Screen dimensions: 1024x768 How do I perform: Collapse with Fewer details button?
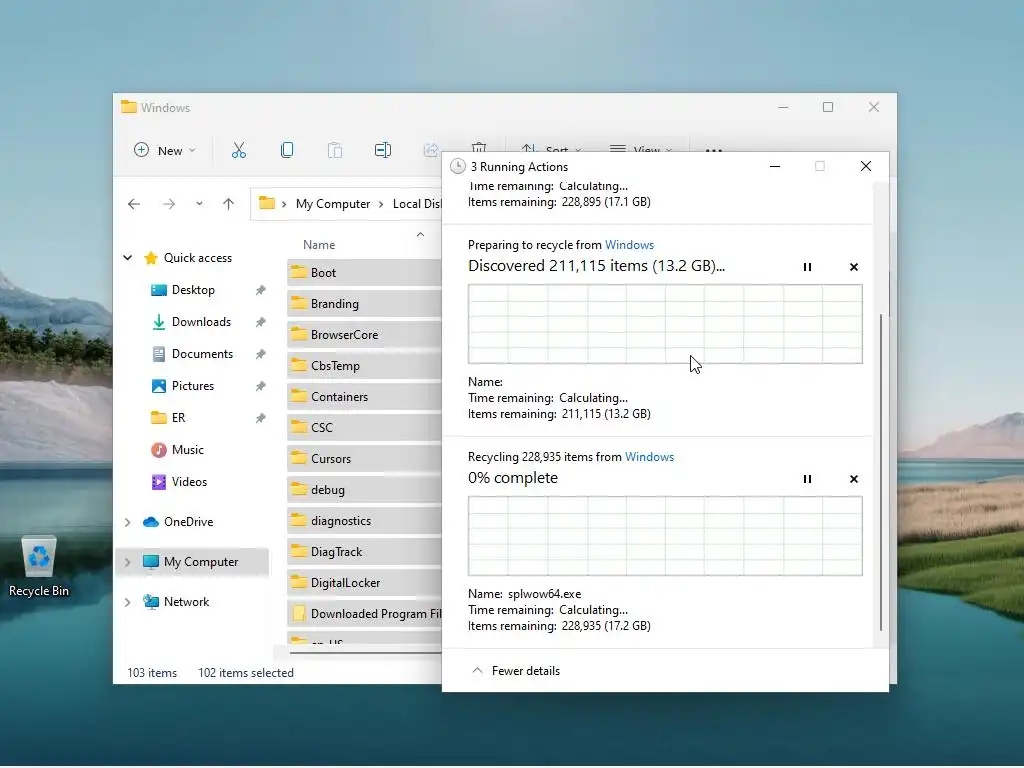click(x=516, y=671)
